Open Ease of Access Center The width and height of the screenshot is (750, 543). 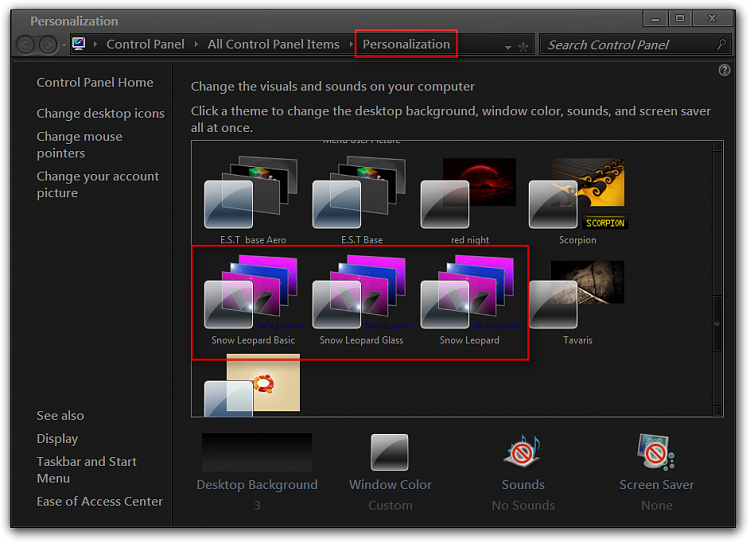tap(99, 501)
